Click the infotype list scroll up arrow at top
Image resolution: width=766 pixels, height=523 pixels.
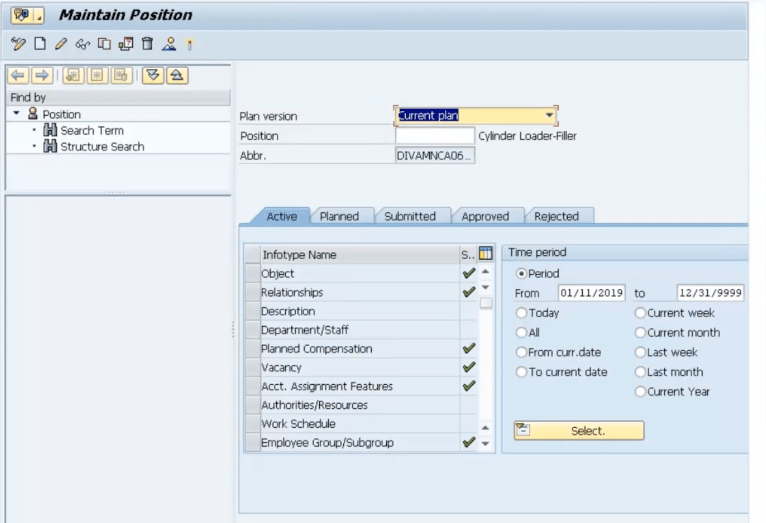click(x=486, y=272)
